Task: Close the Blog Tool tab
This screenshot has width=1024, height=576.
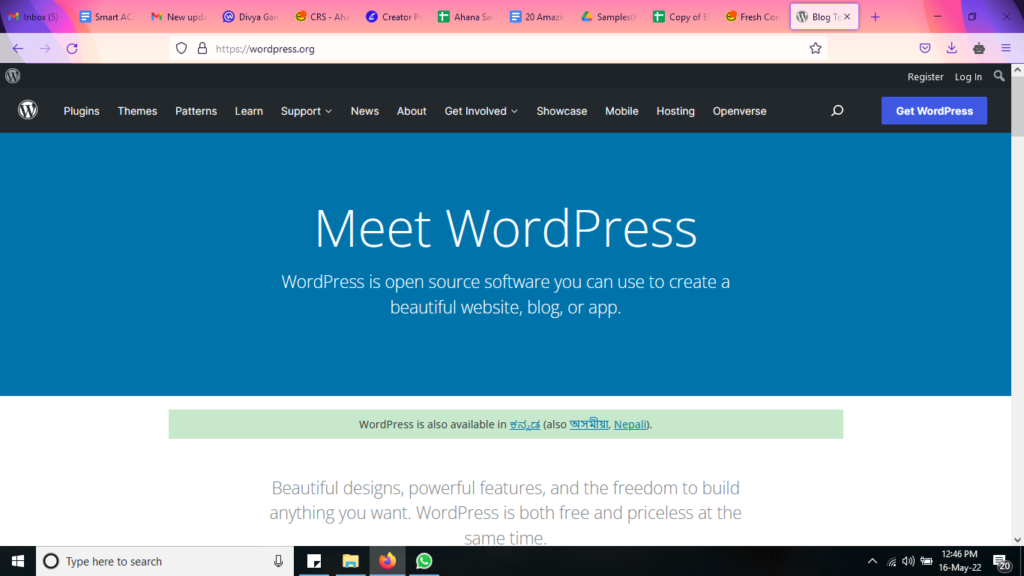Action: [x=847, y=17]
